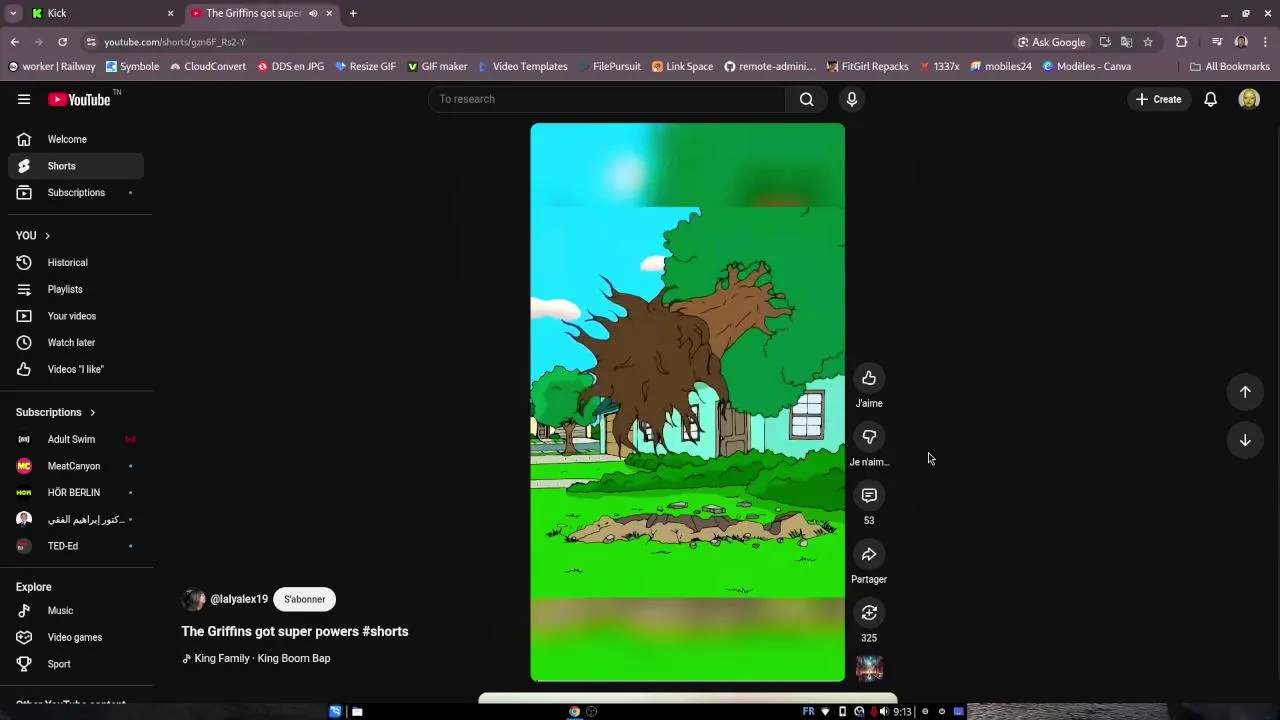The width and height of the screenshot is (1280, 720).
Task: Remix this short showing 325
Action: (x=869, y=613)
